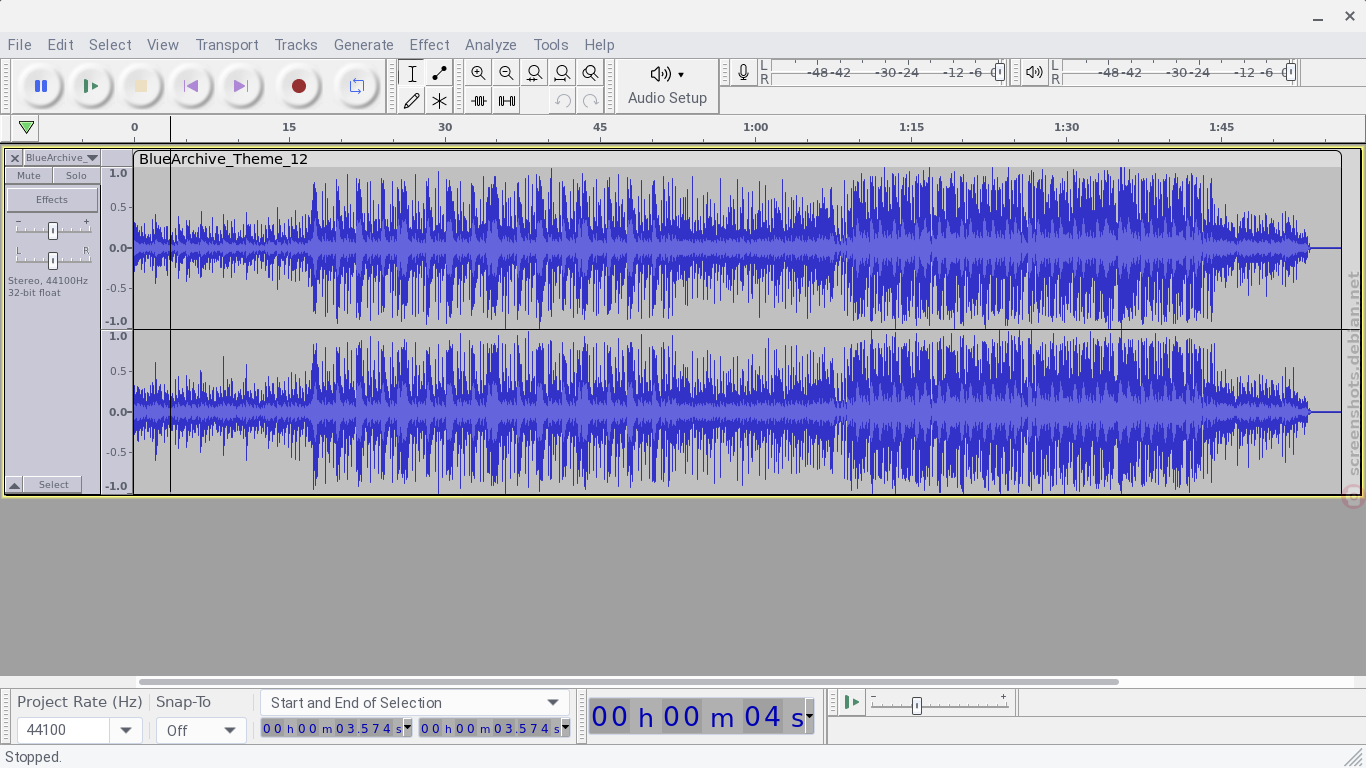Open audio position time format arrow
Image resolution: width=1366 pixels, height=768 pixels.
(809, 717)
